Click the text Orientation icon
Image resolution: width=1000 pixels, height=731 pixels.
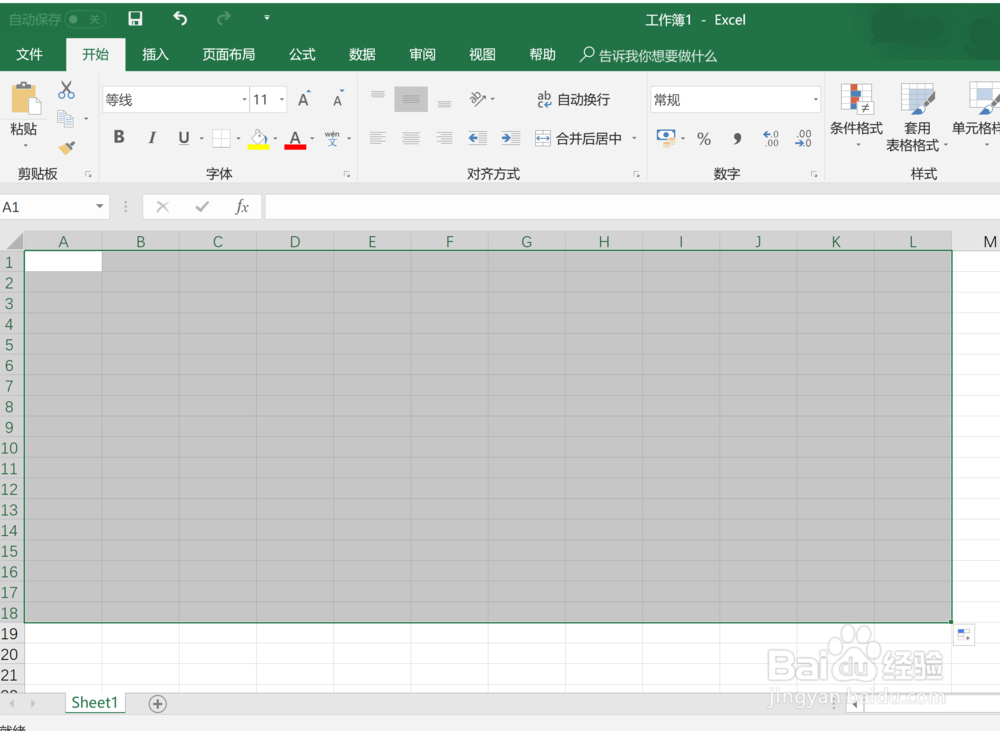tap(478, 99)
